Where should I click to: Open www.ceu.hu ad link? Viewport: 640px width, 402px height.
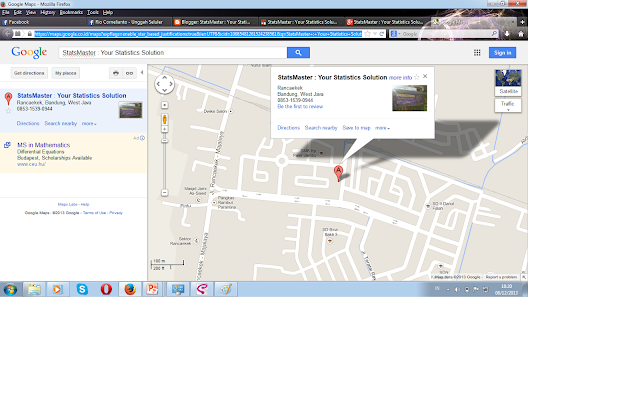31,164
